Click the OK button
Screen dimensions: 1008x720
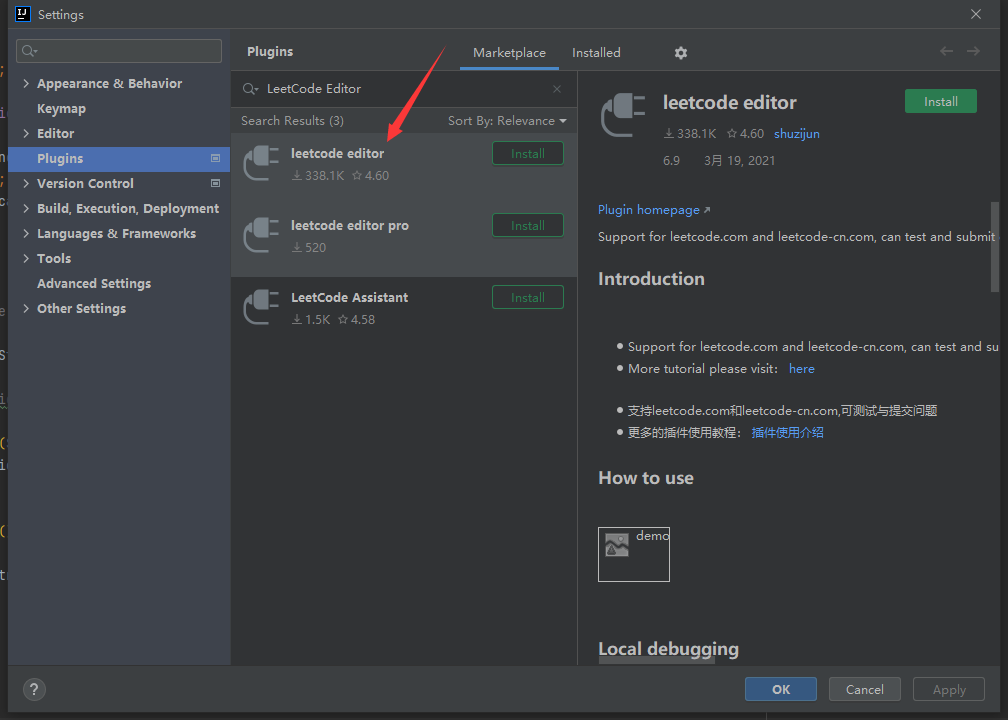(781, 690)
